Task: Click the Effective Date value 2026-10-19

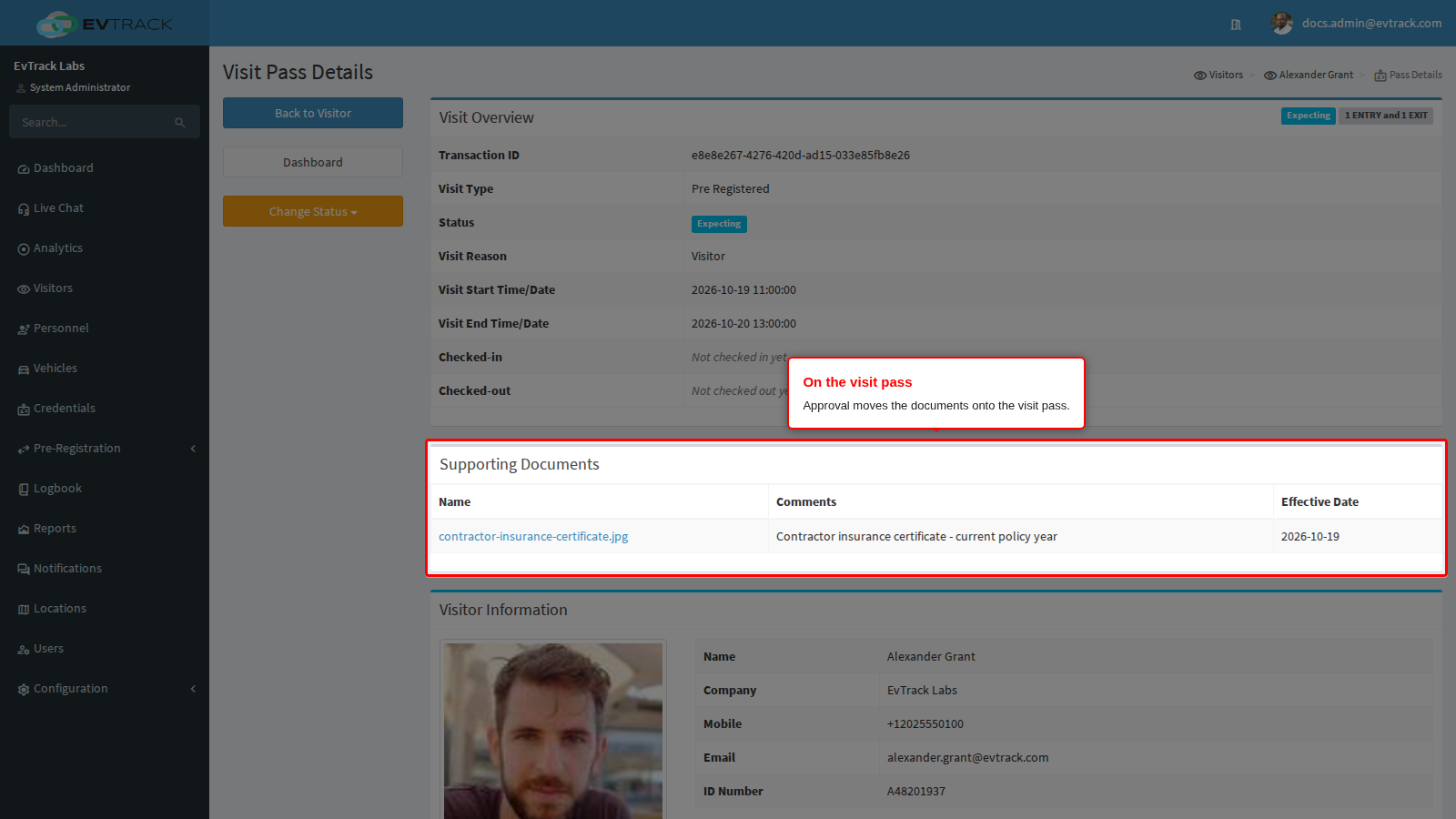Action: pos(1310,537)
